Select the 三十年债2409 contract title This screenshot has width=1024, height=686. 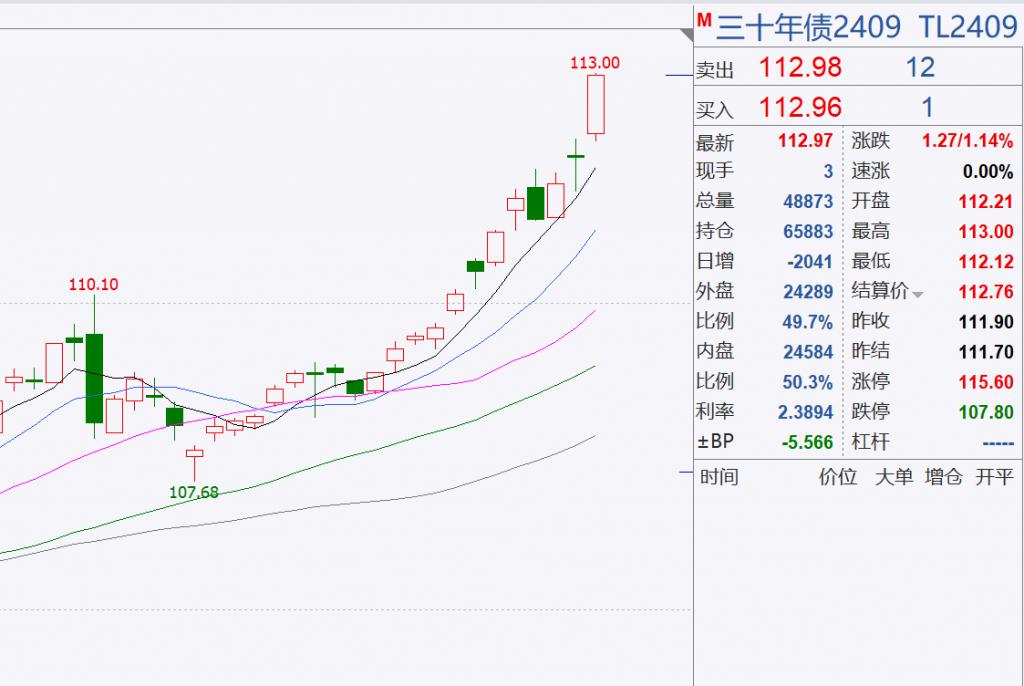click(808, 27)
